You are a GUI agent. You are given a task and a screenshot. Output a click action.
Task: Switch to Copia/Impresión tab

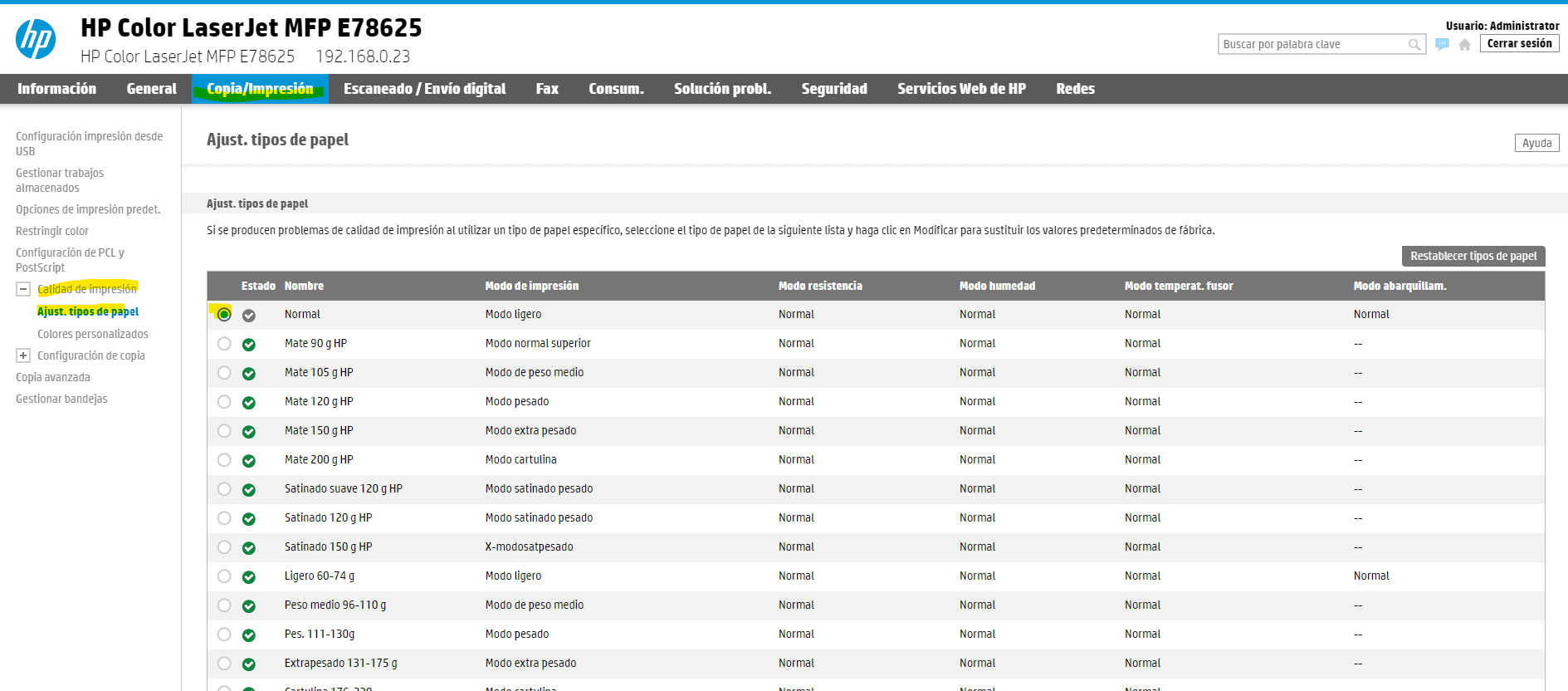[260, 89]
